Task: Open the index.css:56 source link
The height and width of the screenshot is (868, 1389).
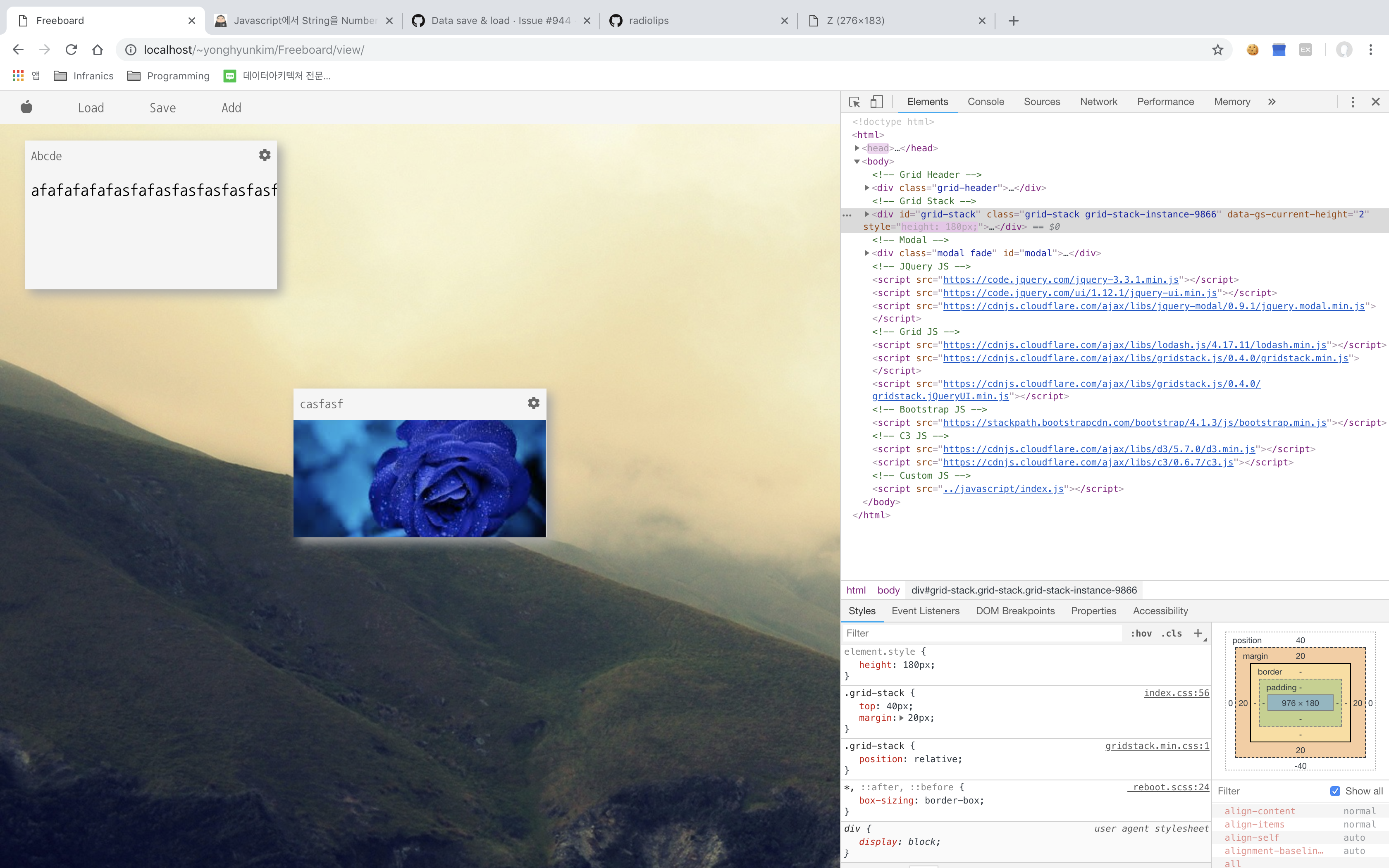Action: coord(1176,693)
